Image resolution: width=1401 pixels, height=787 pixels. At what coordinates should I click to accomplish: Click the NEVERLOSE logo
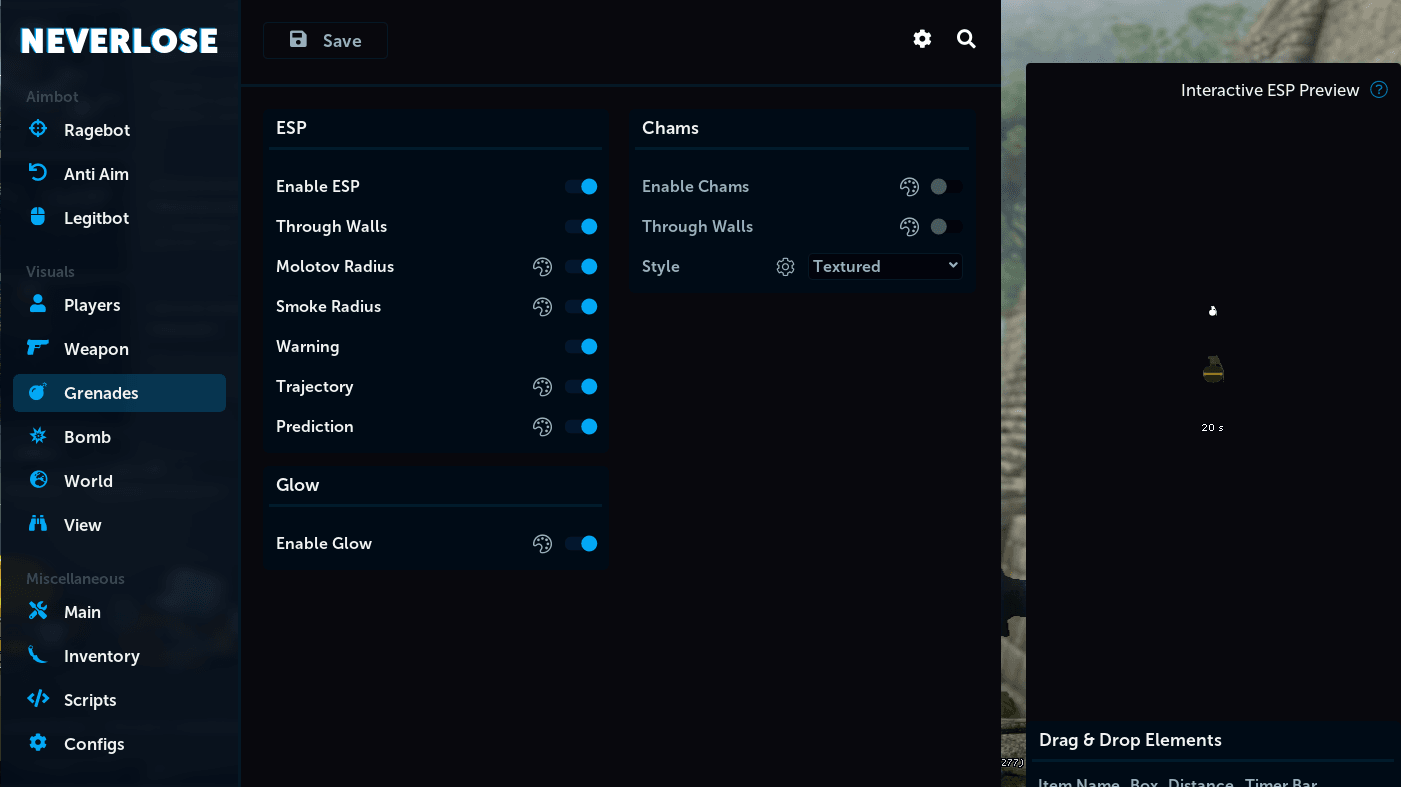pos(119,41)
